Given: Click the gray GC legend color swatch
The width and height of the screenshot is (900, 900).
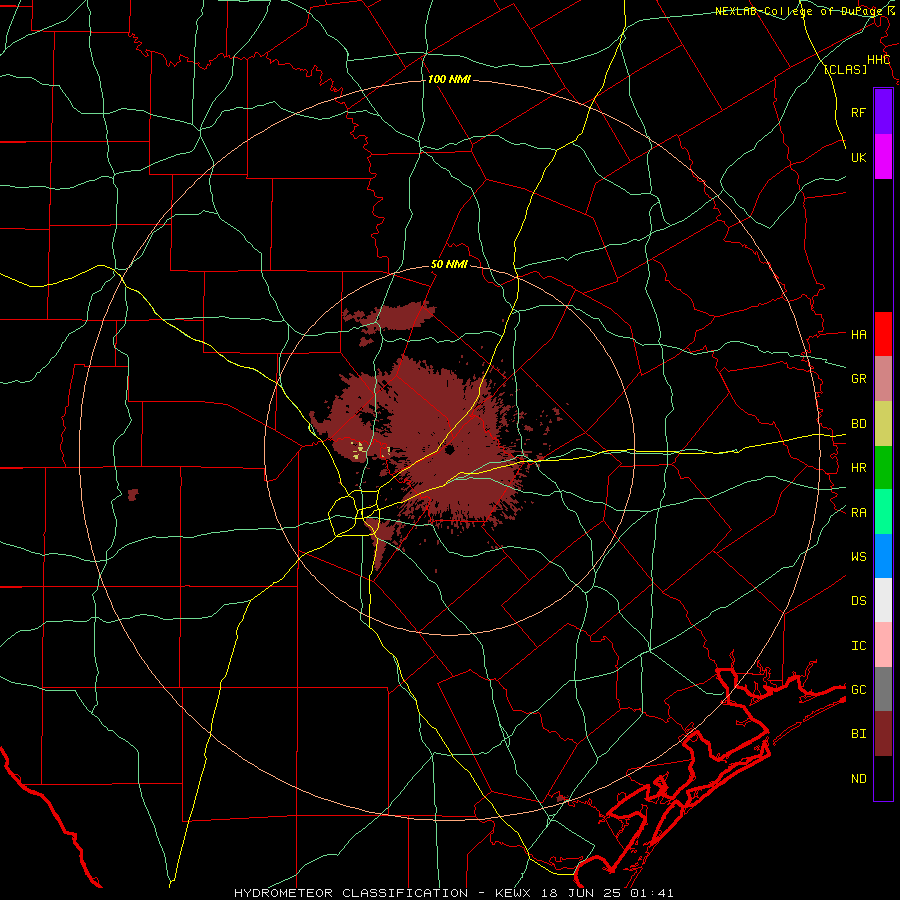Looking at the screenshot, I should pos(883,689).
